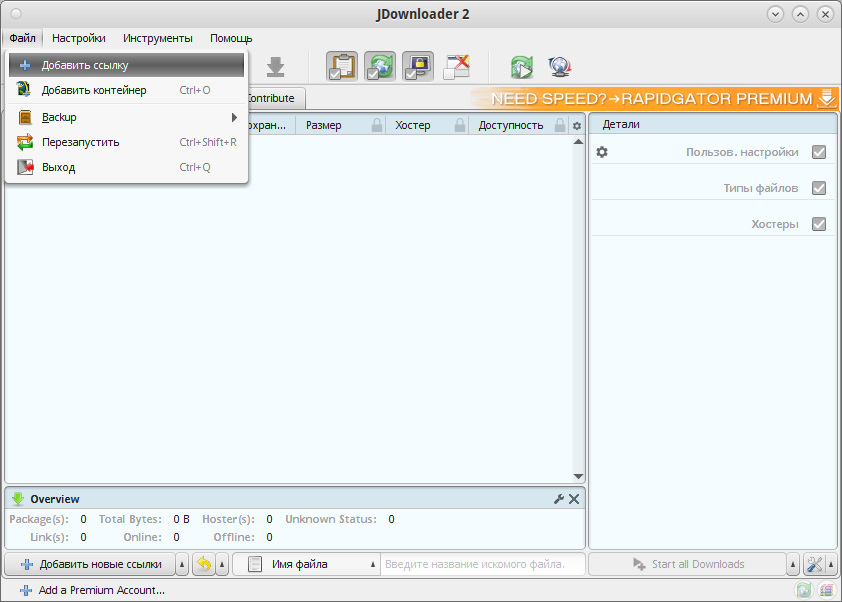Click Add a Premium Account link
Image resolution: width=842 pixels, height=602 pixels.
click(x=92, y=590)
